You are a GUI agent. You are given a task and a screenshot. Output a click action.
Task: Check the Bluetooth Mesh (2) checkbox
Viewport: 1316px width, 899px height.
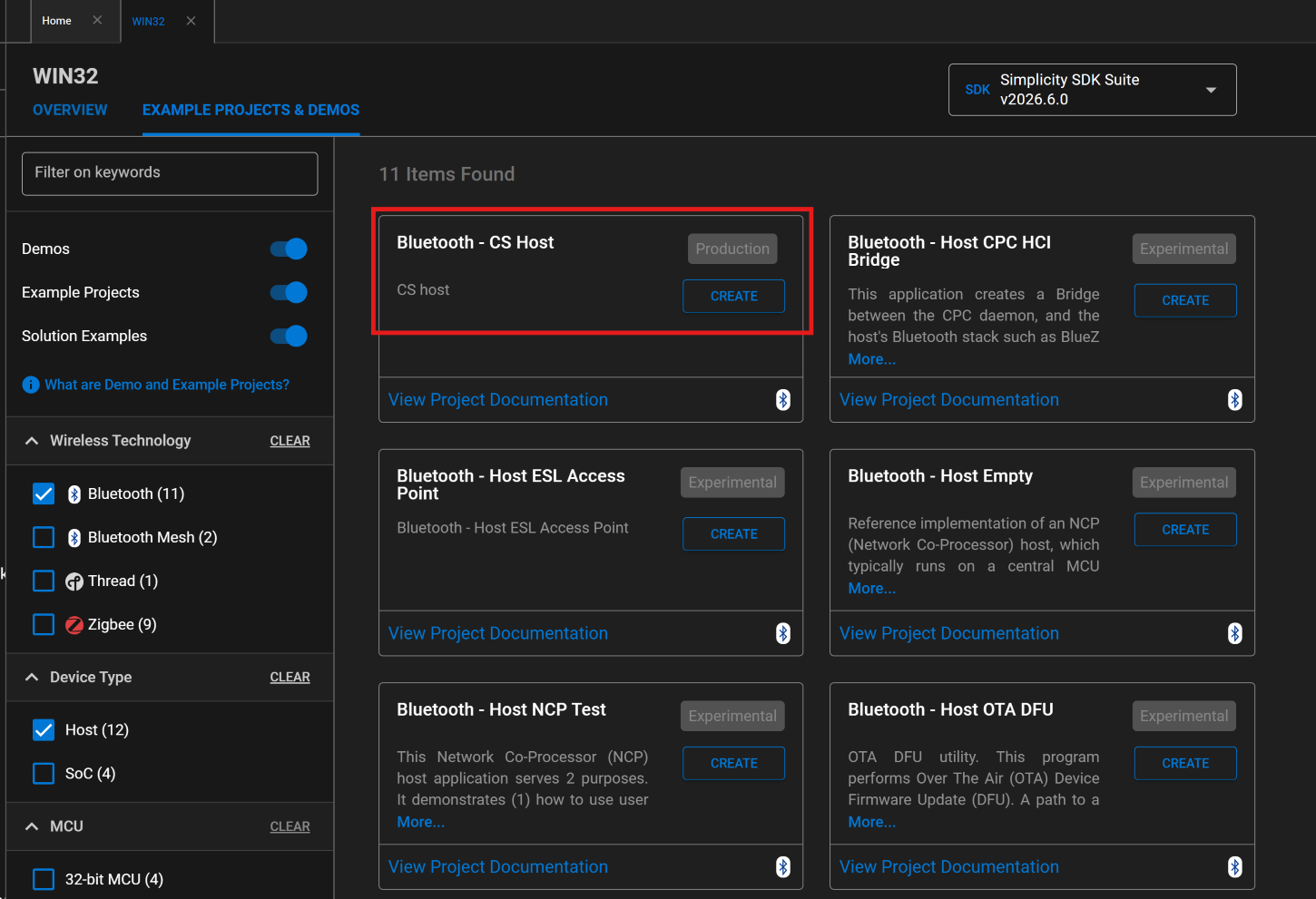[44, 537]
